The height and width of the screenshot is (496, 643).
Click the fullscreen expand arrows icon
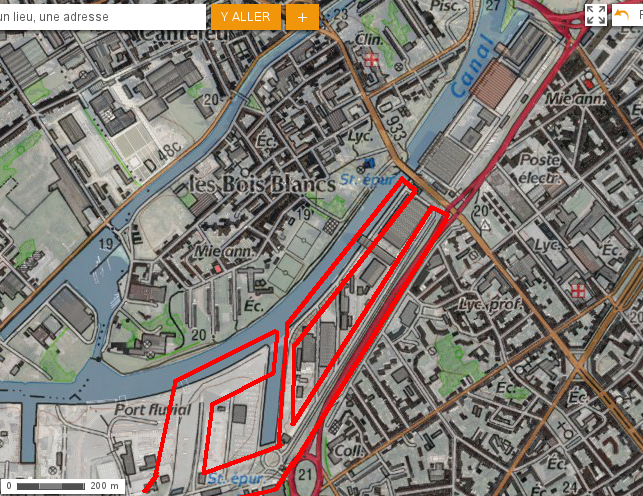(595, 15)
